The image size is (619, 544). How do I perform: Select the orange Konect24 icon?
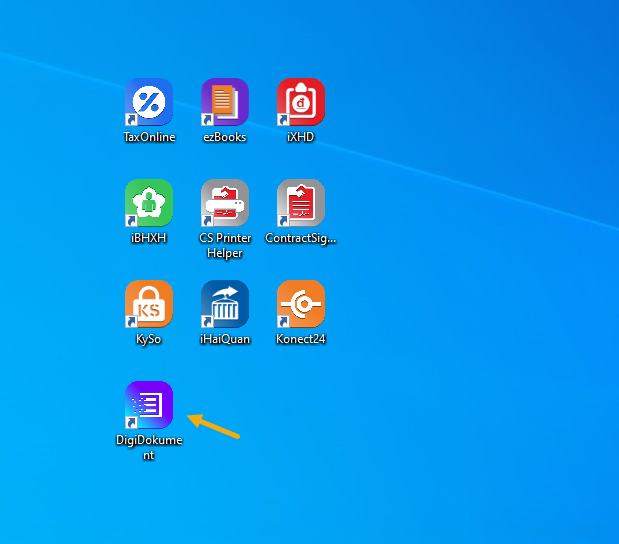point(300,304)
